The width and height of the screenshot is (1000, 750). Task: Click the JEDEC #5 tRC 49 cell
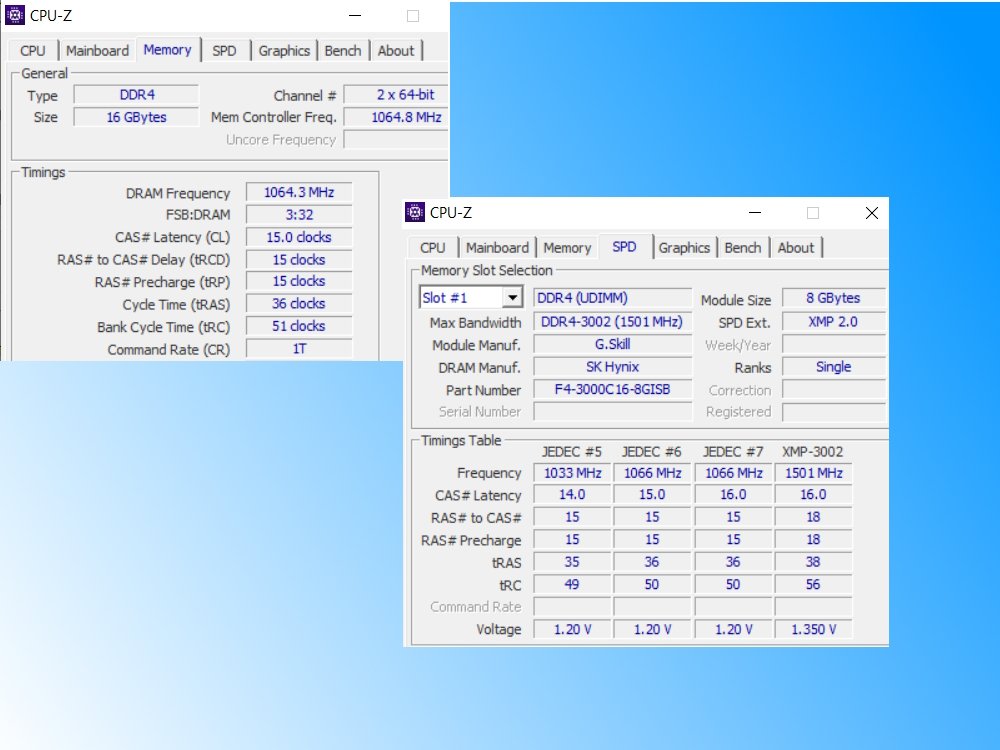572,585
